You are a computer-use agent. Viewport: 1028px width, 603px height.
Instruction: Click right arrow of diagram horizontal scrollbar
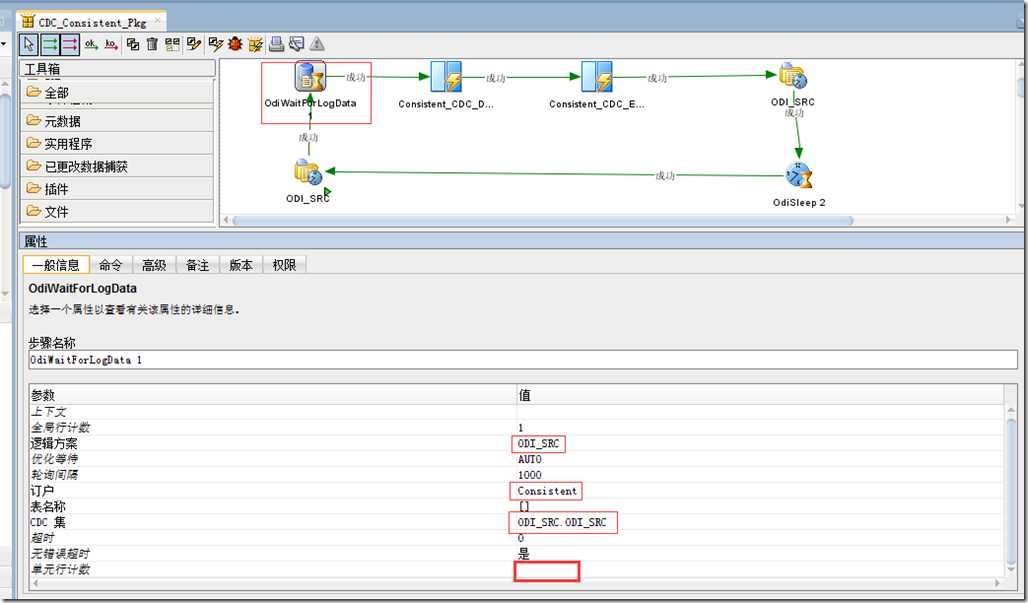1008,220
